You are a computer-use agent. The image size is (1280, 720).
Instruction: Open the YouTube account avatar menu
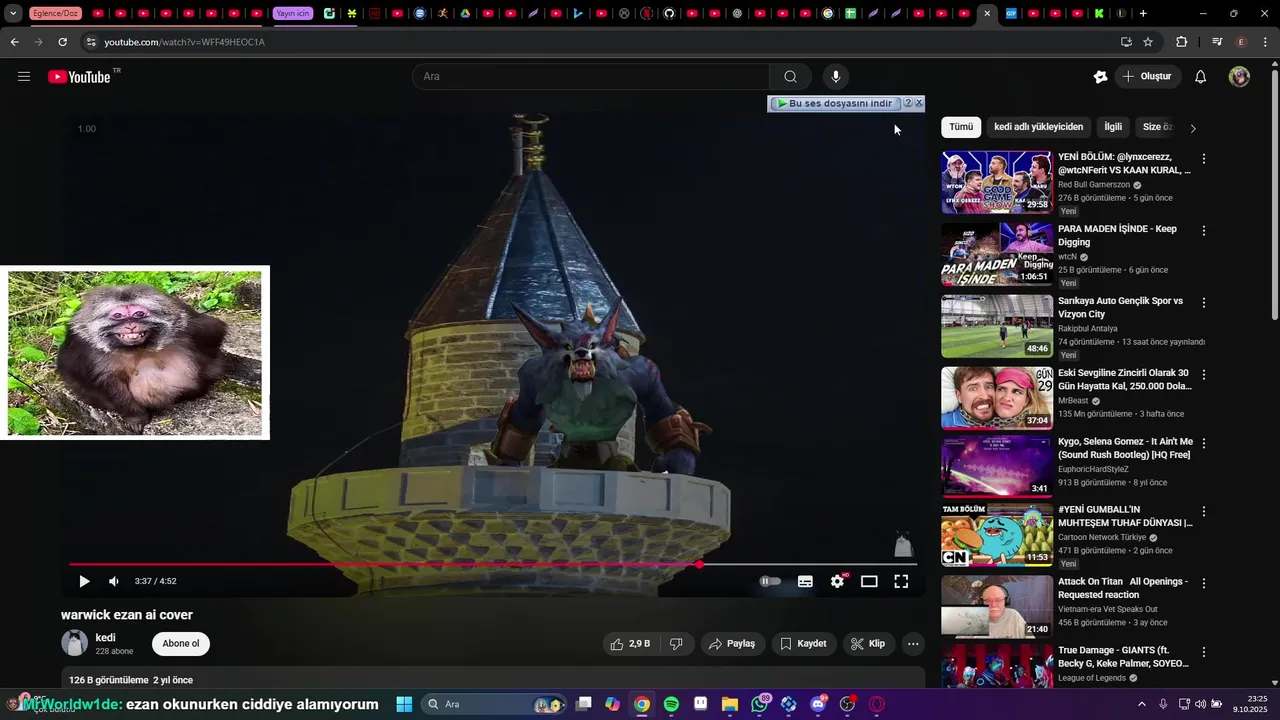[x=1239, y=77]
